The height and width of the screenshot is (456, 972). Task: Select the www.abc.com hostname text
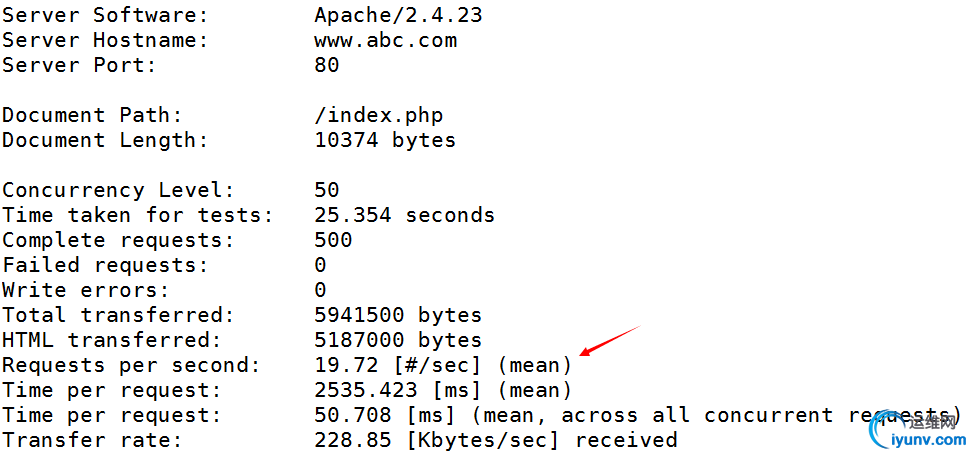(385, 40)
